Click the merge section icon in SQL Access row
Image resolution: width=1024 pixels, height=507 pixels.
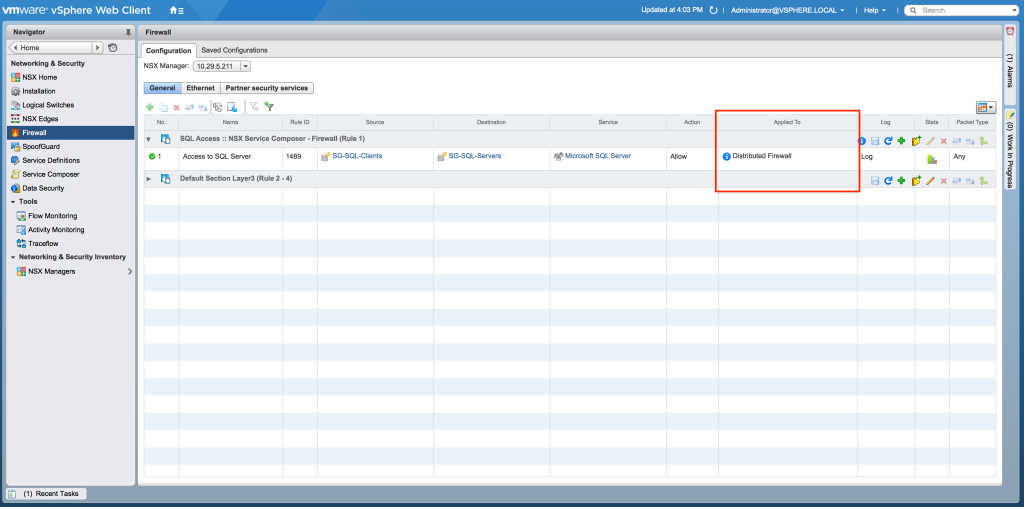click(x=983, y=140)
